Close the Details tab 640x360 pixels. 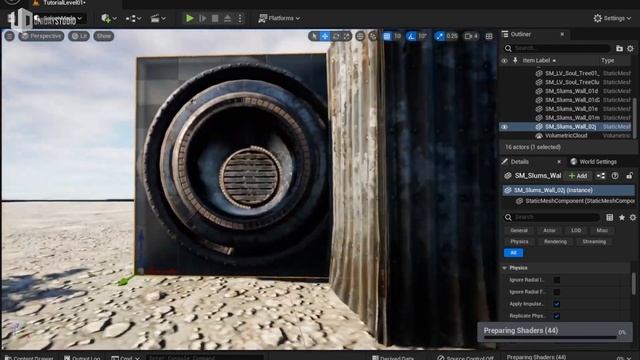point(559,162)
